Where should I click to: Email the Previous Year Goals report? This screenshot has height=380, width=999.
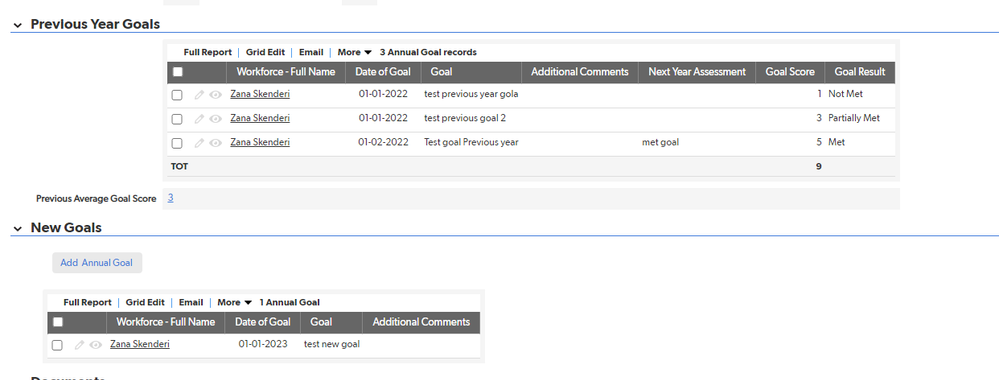click(x=311, y=52)
